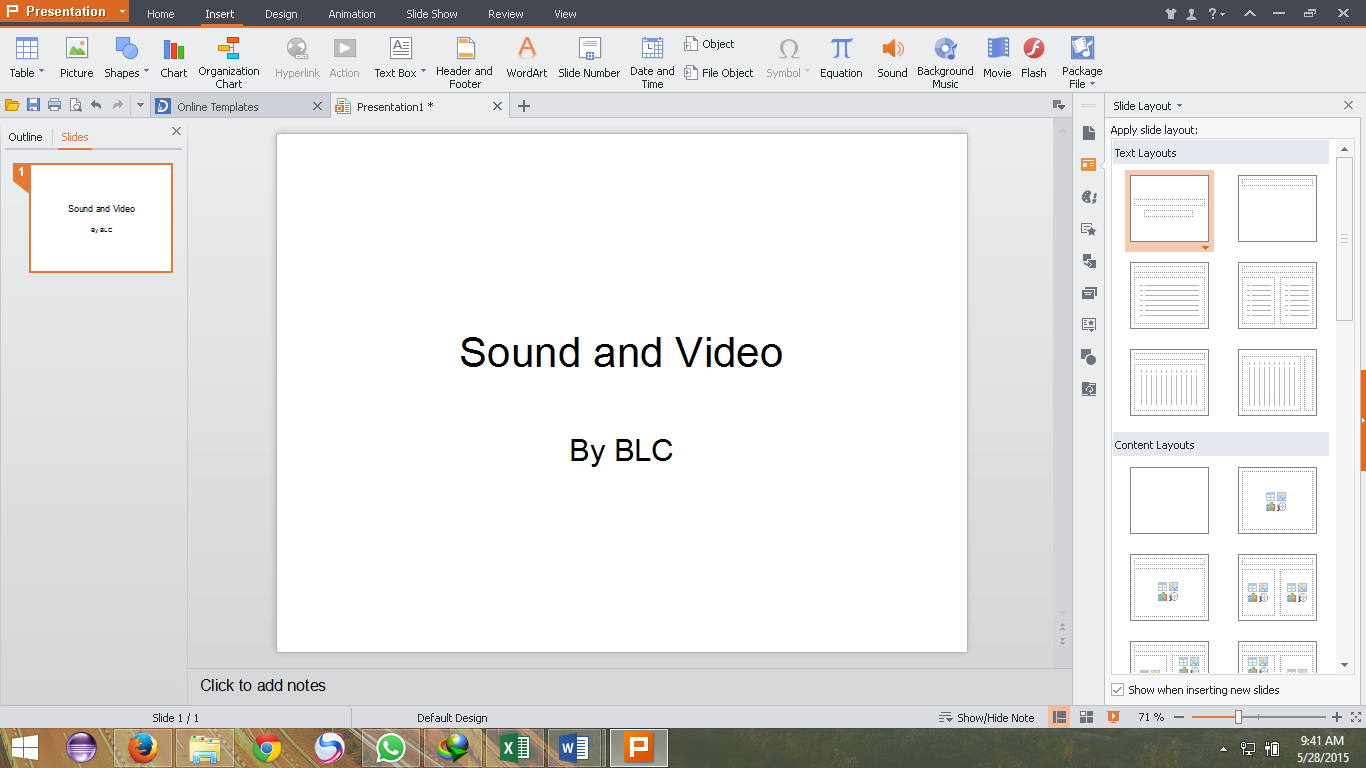Image resolution: width=1366 pixels, height=768 pixels.
Task: Insert a Slide Number
Action: [x=588, y=60]
